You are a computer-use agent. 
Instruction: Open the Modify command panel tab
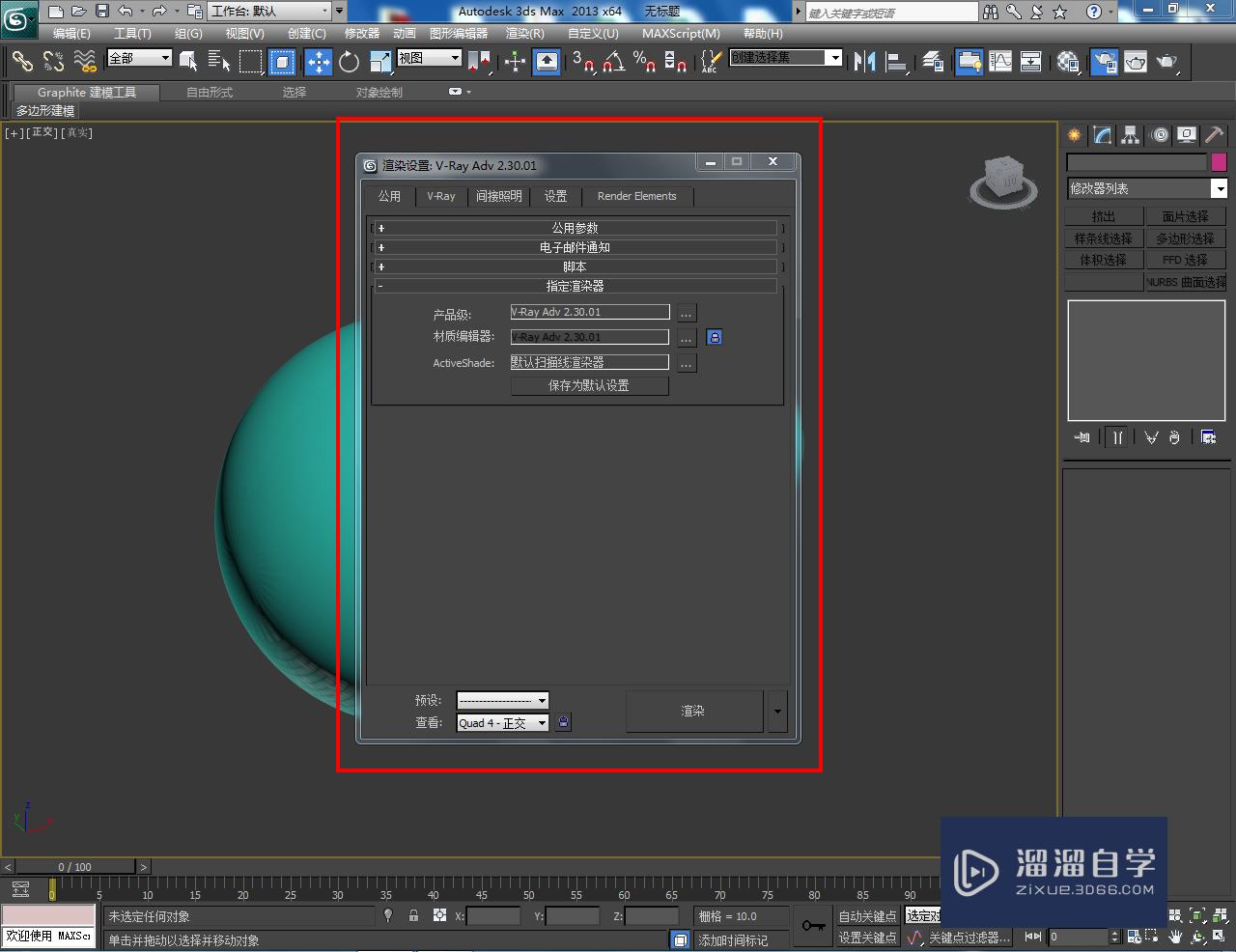click(x=1103, y=135)
